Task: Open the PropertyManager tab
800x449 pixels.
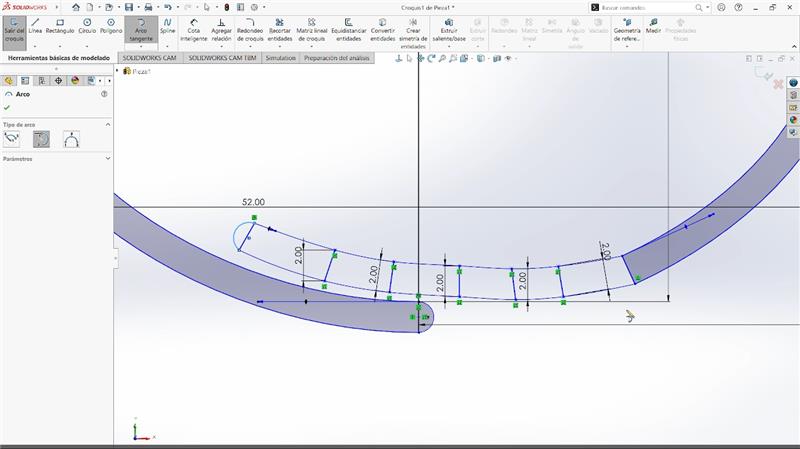Action: tap(25, 81)
